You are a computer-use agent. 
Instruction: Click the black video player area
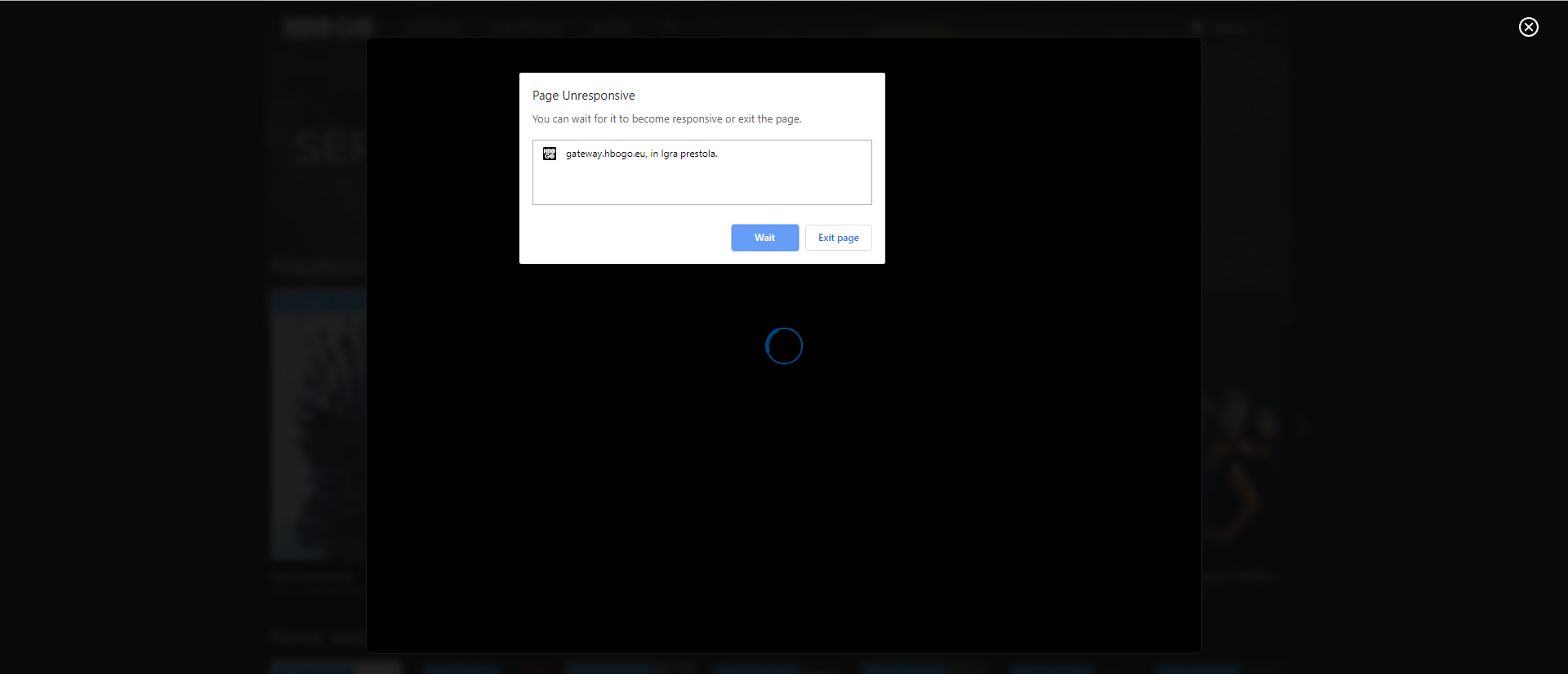(784, 490)
